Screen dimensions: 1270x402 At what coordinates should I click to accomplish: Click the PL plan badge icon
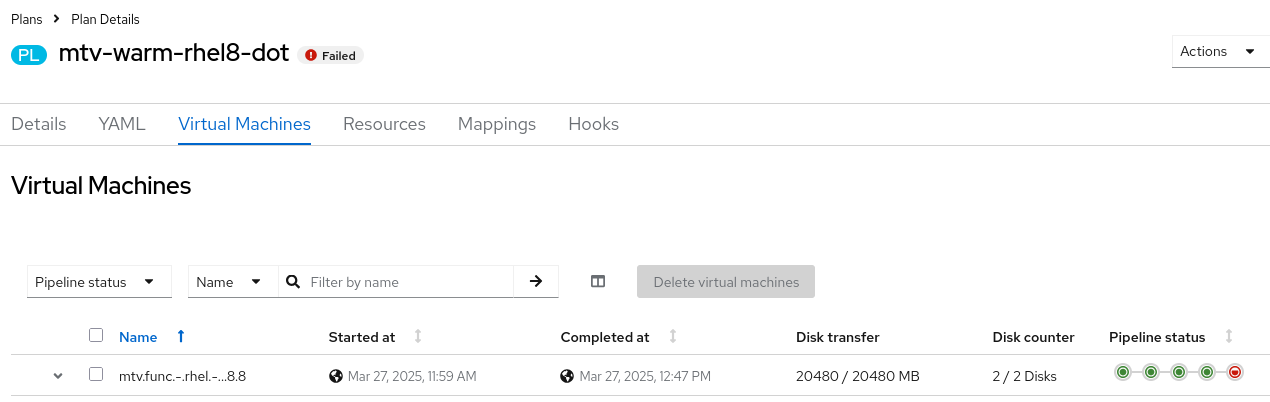click(x=29, y=55)
